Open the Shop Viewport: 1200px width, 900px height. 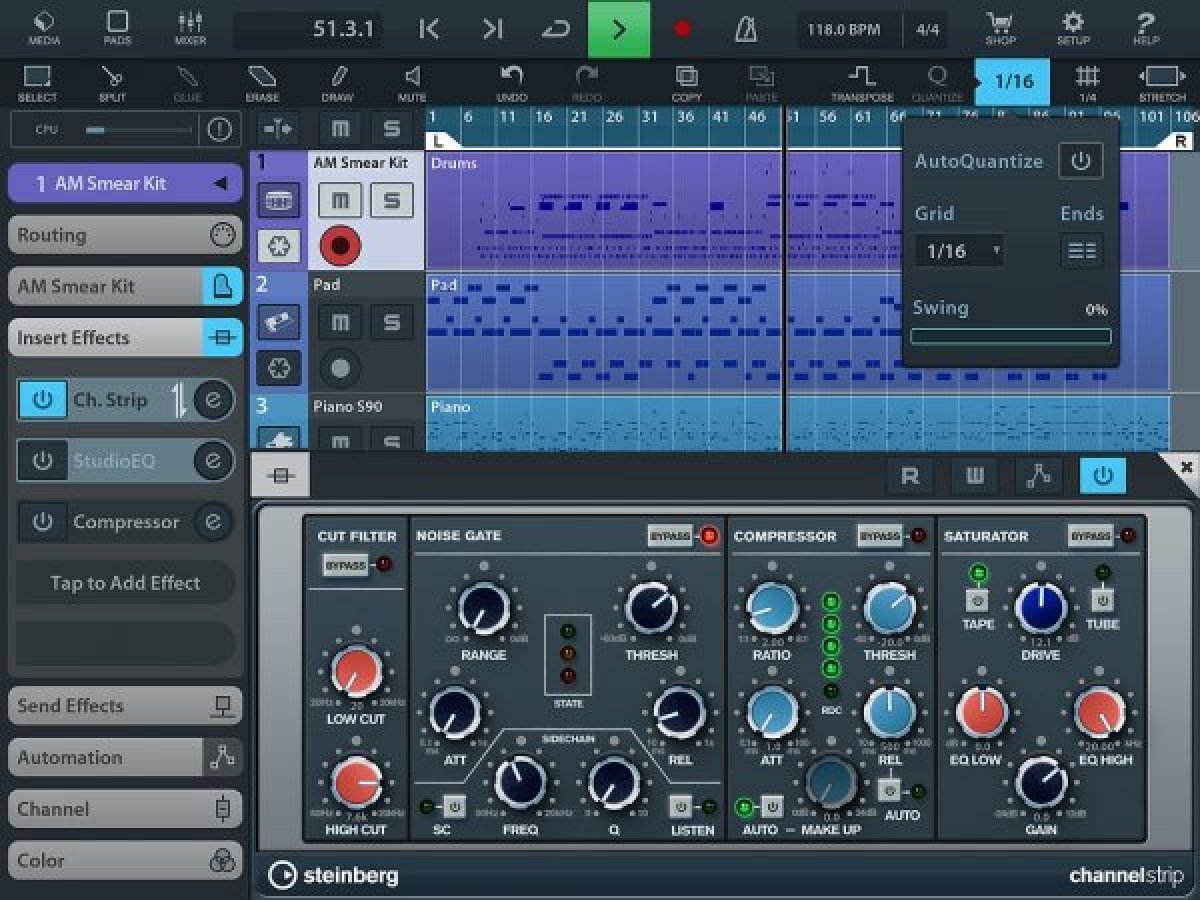tap(1000, 28)
